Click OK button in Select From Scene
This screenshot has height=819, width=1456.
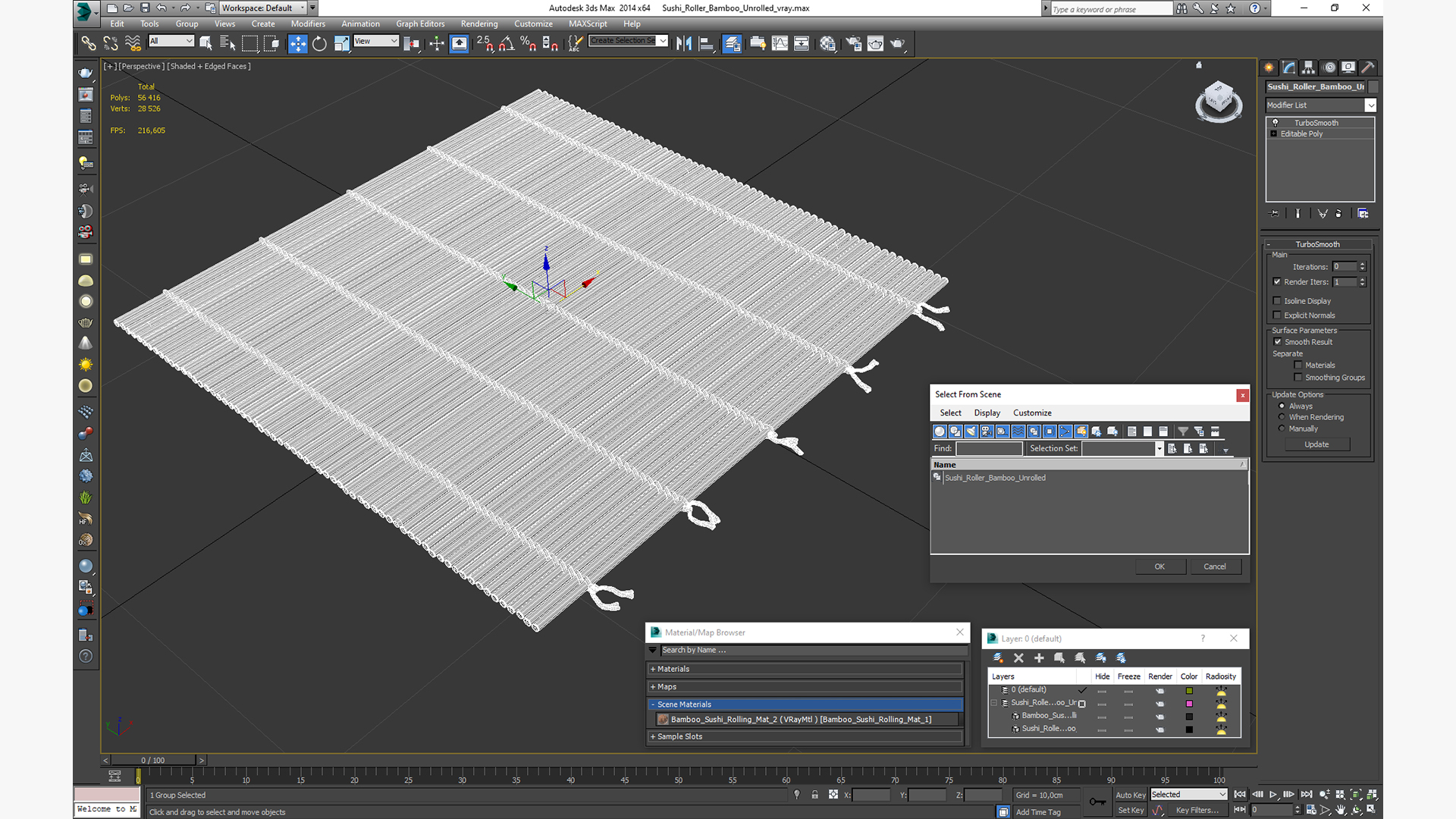pyautogui.click(x=1159, y=566)
